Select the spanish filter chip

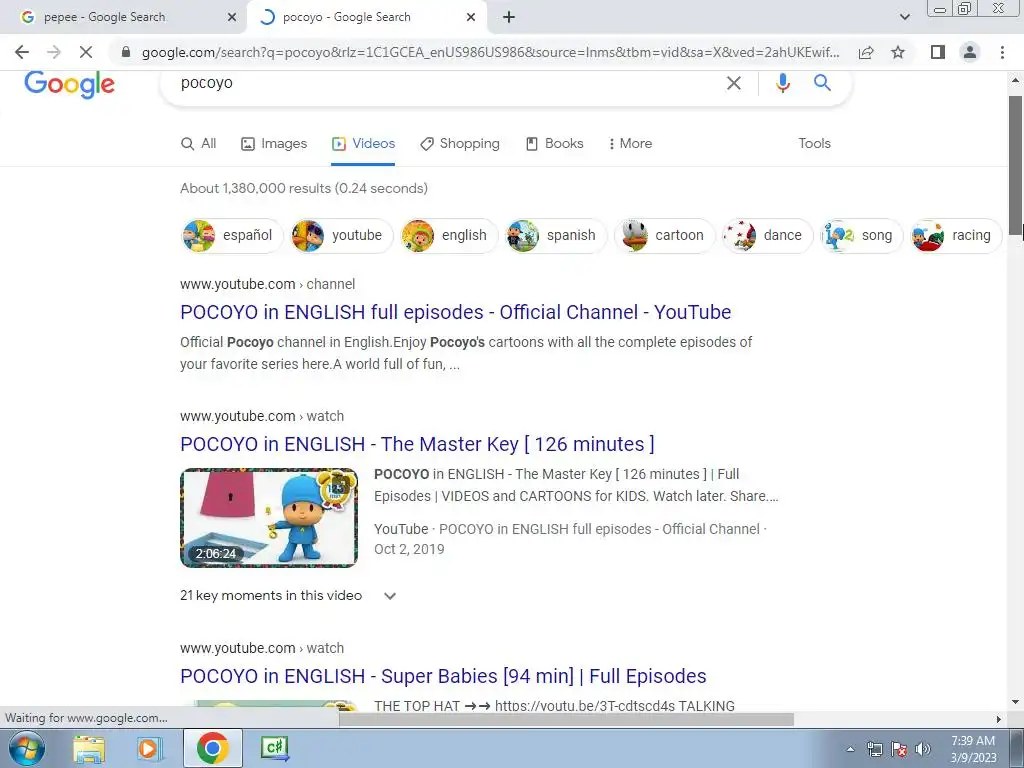click(x=556, y=235)
